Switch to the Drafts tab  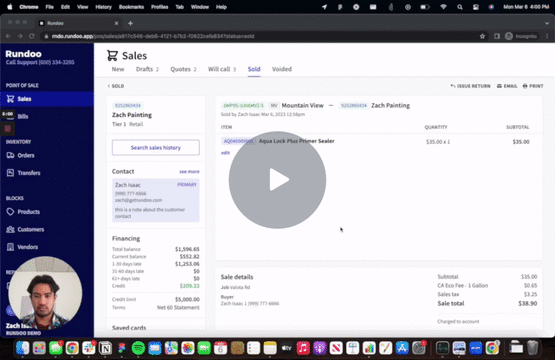(x=147, y=69)
